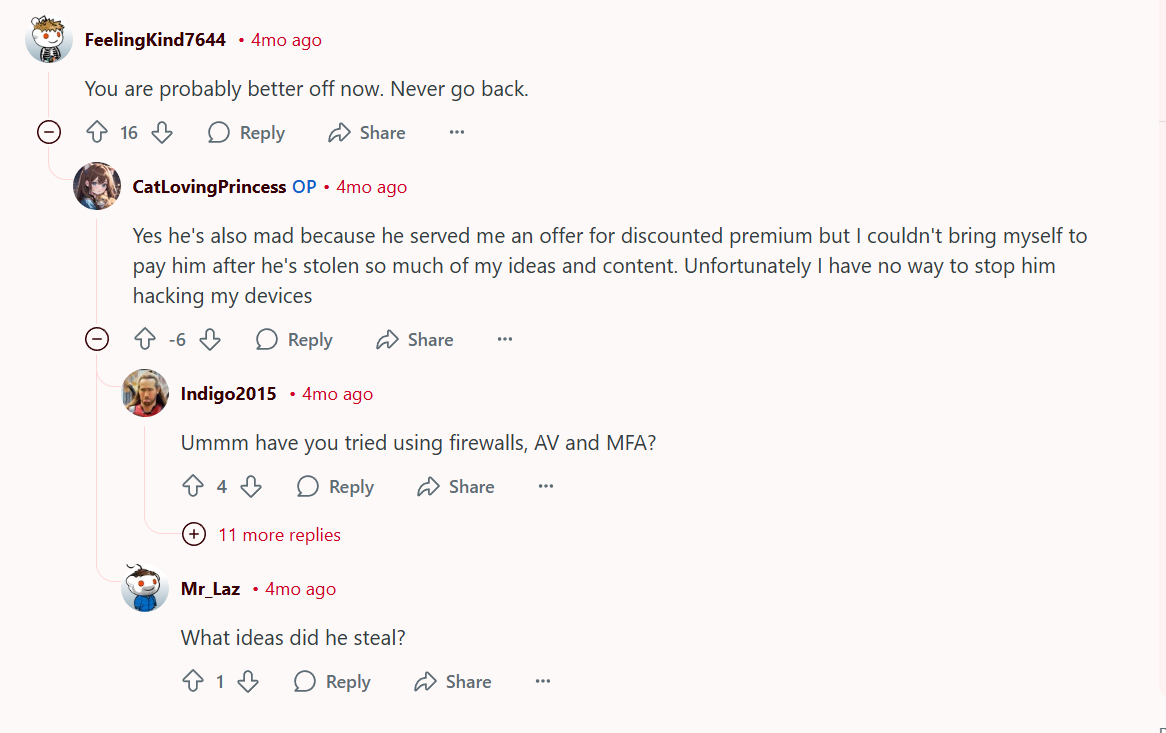Downvote CatLovingPrincess's reply
The height and width of the screenshot is (733, 1166).
tap(209, 340)
